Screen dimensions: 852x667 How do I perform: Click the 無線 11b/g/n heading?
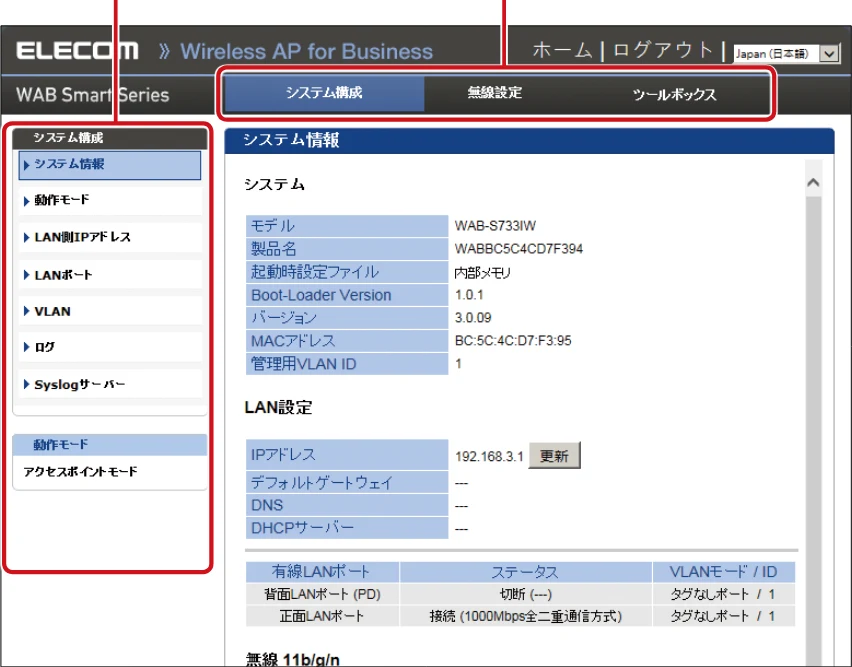[292, 659]
